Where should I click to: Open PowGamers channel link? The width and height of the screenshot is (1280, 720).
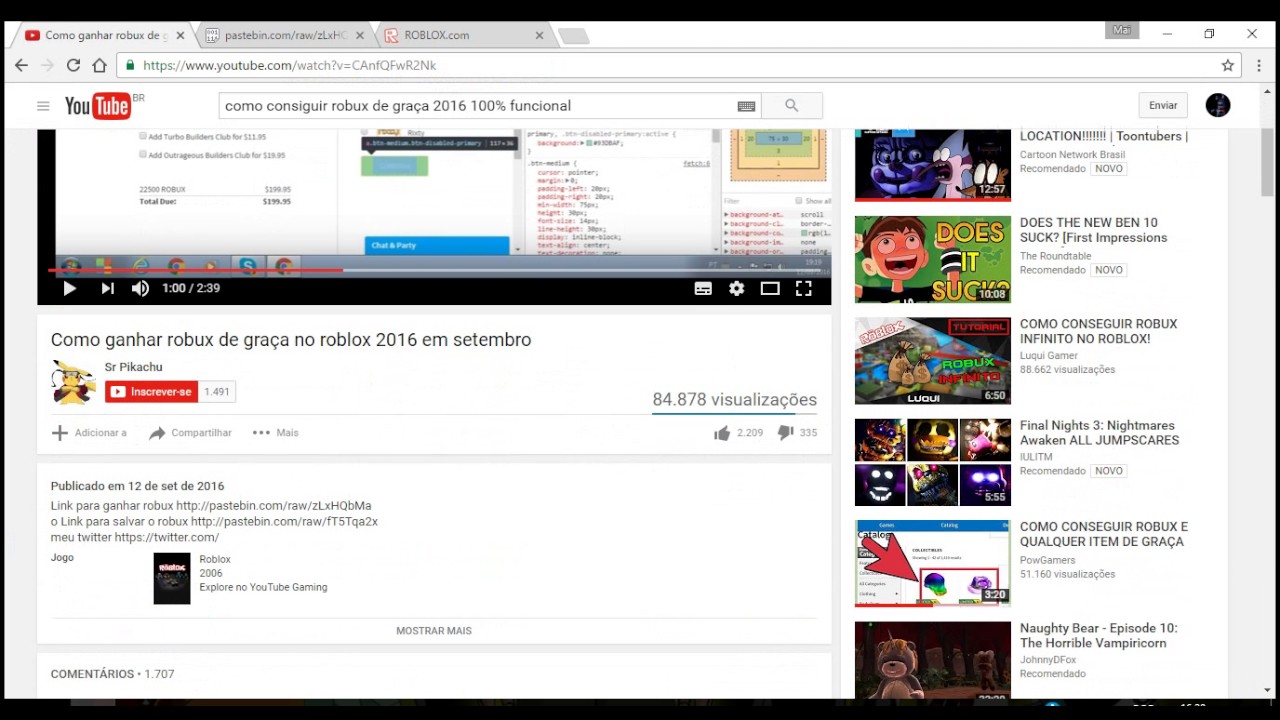1048,560
